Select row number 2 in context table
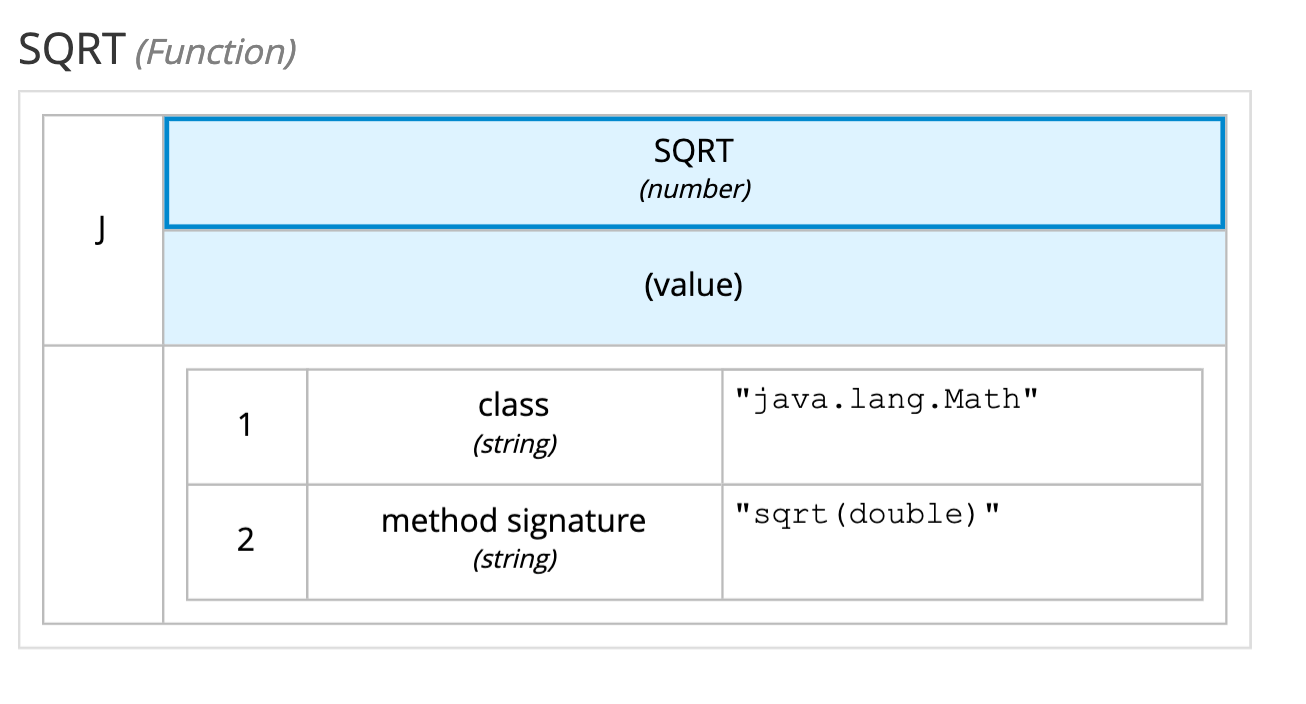1306x704 pixels. tap(247, 542)
